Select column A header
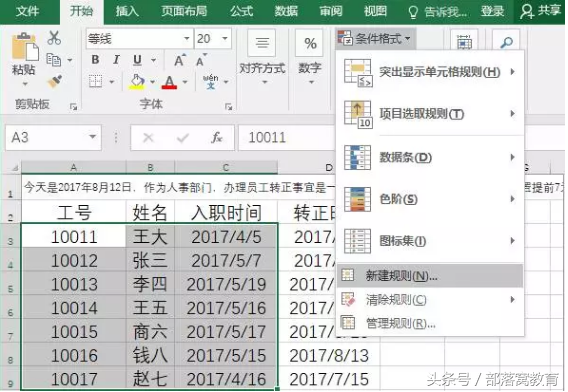The height and width of the screenshot is (392, 568). (74, 167)
